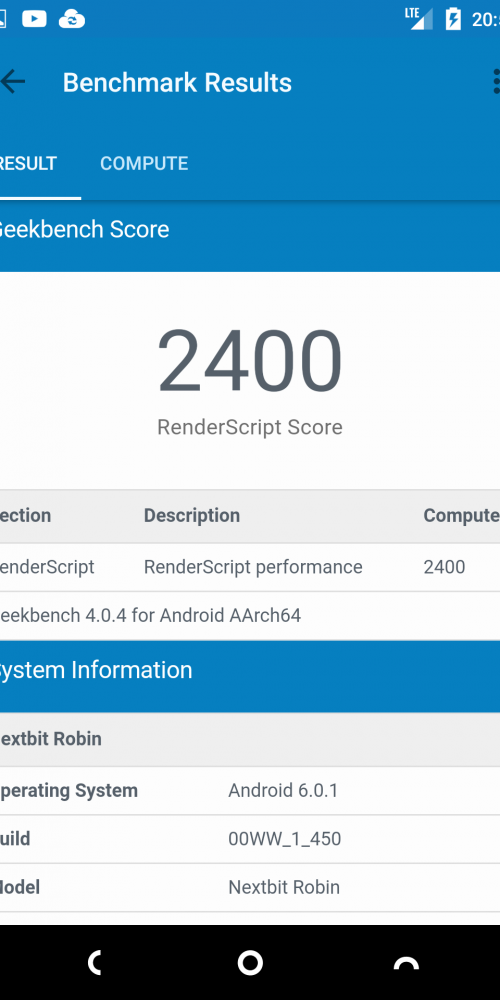
Task: Tap the YouTube notification icon
Action: point(34,19)
